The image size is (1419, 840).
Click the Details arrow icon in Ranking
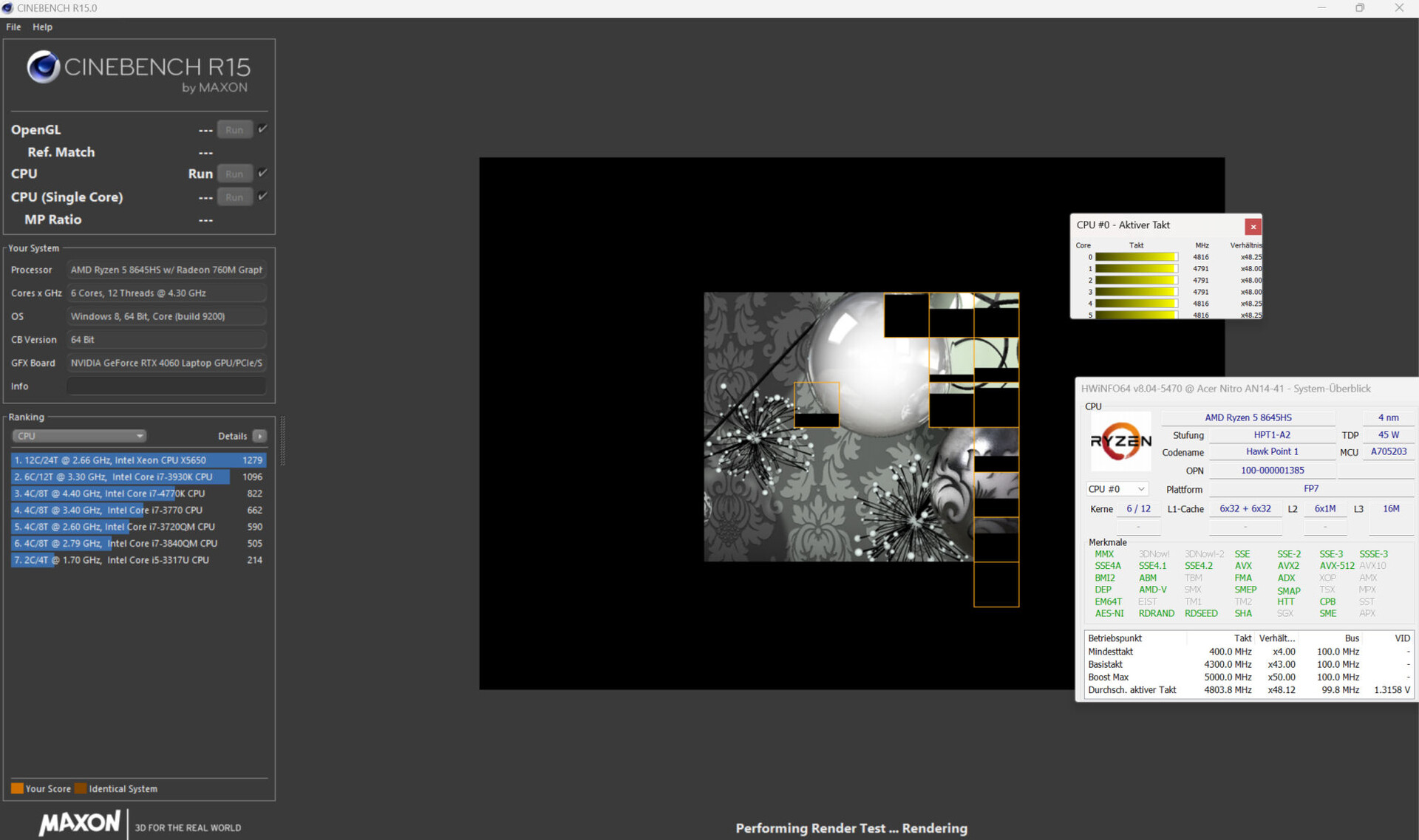[x=259, y=436]
